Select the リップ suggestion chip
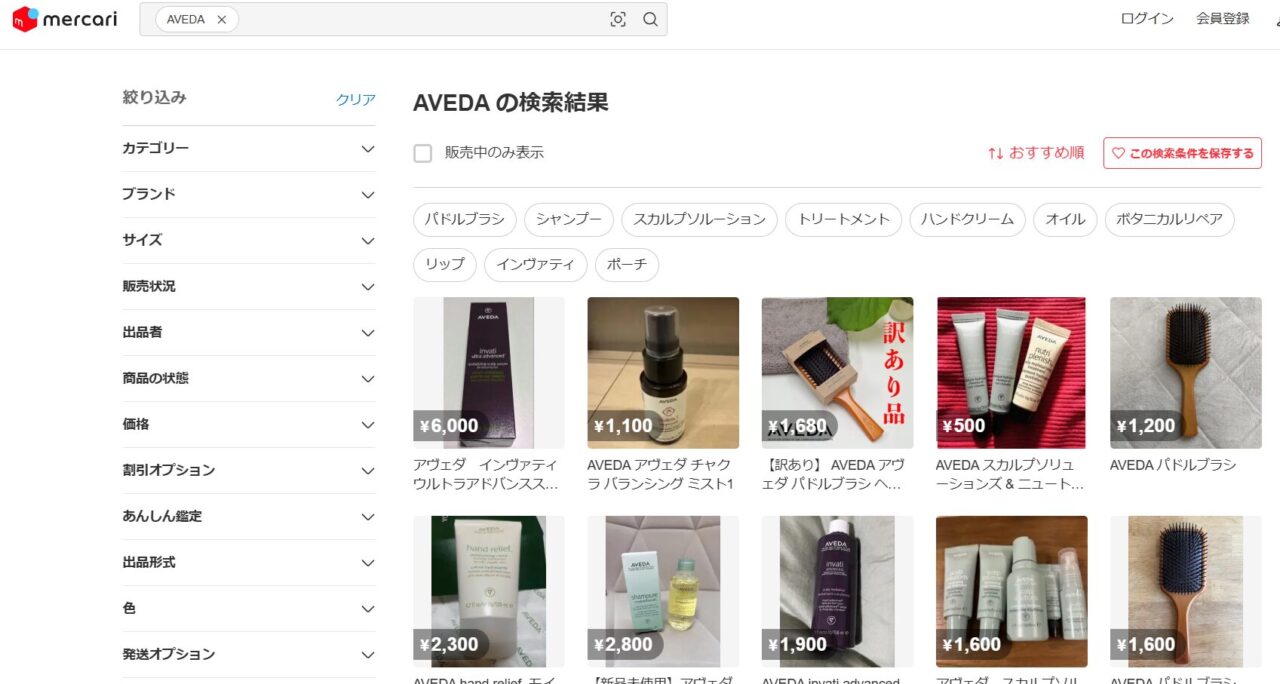The image size is (1280, 684). point(445,265)
